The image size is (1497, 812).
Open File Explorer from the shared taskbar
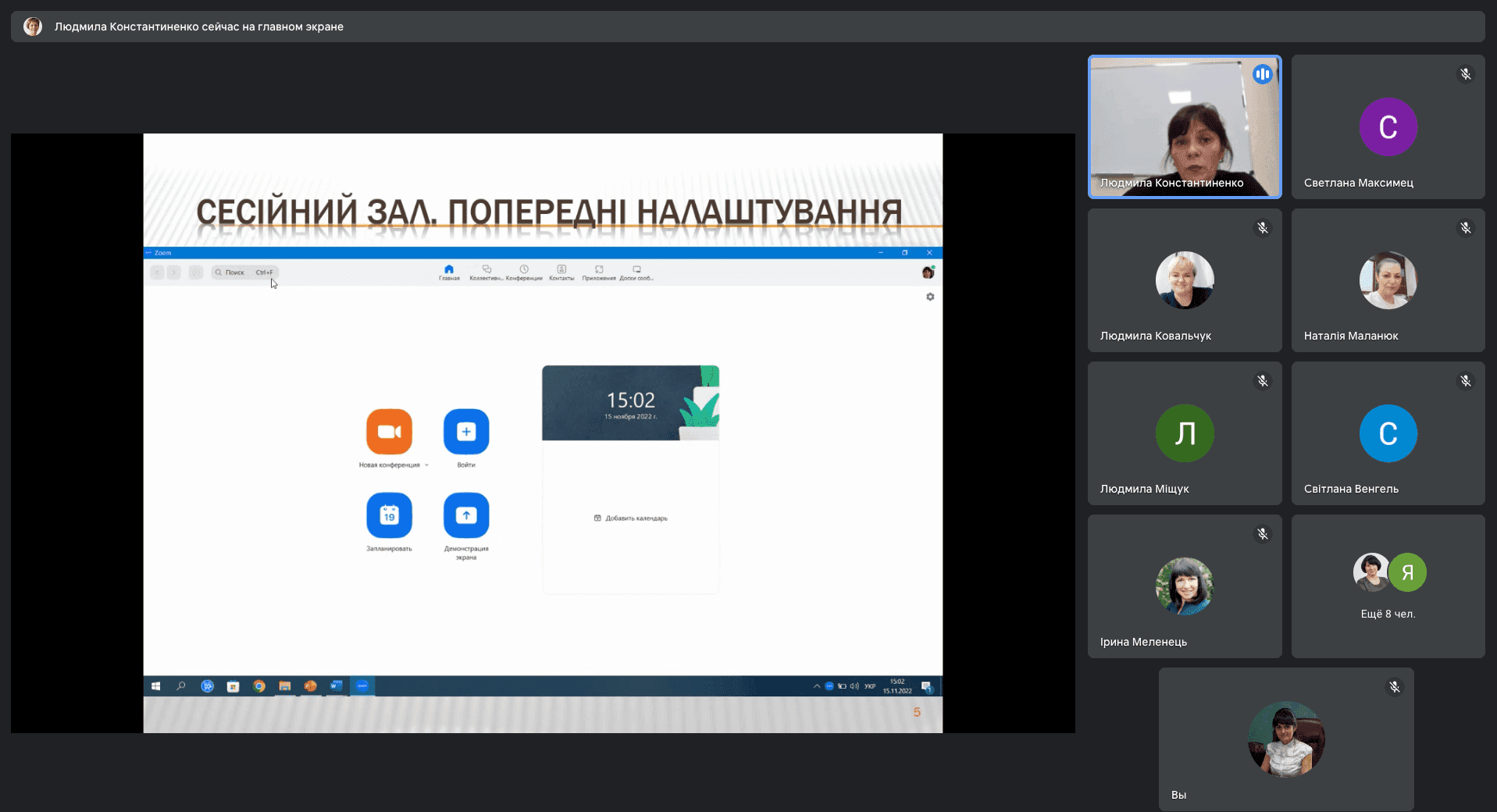[285, 686]
